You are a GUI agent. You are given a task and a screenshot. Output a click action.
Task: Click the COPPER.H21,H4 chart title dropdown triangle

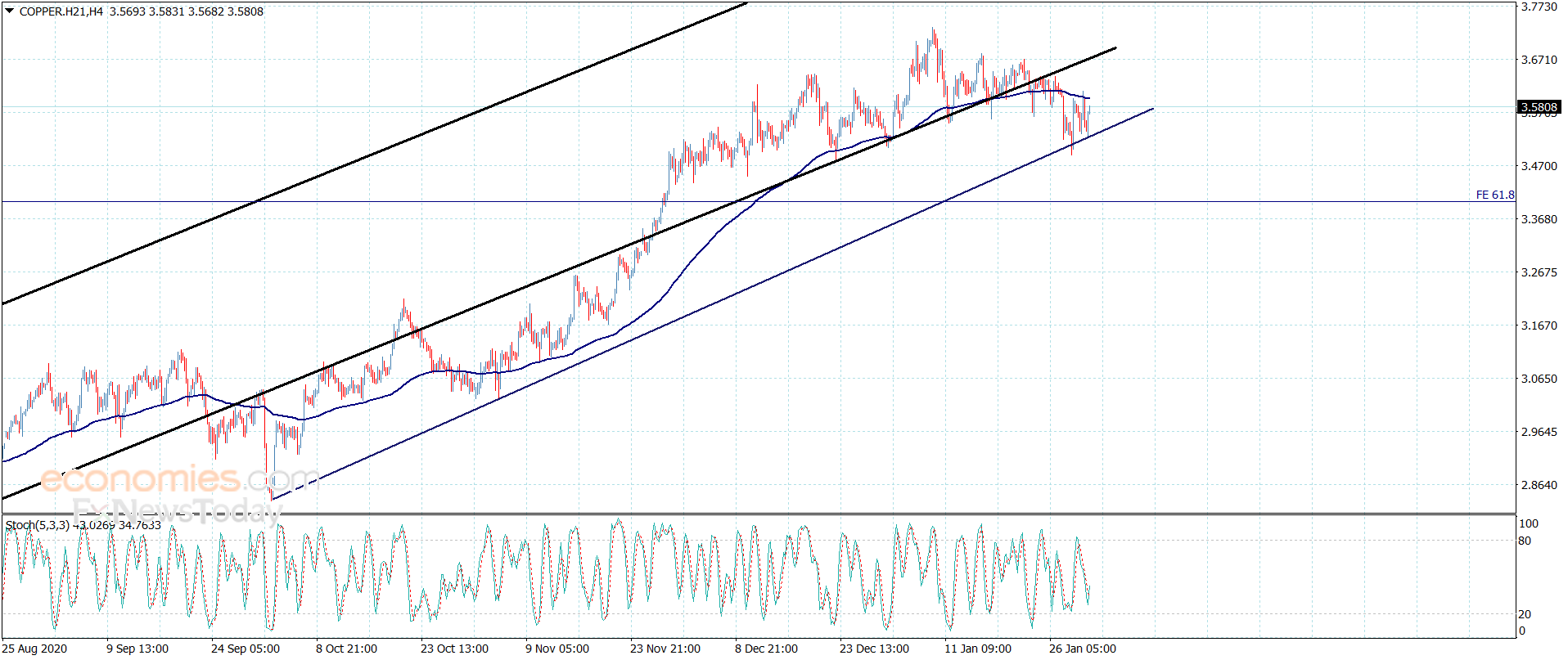point(10,11)
